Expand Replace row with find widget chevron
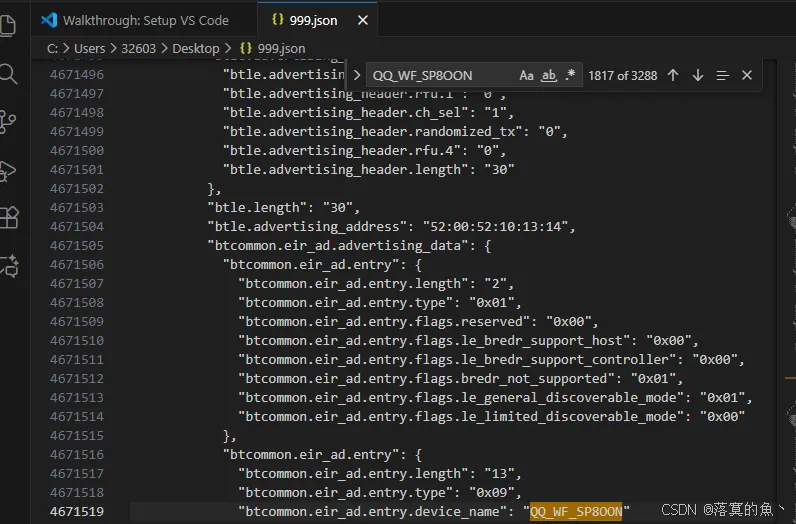This screenshot has width=796, height=524. coord(356,75)
